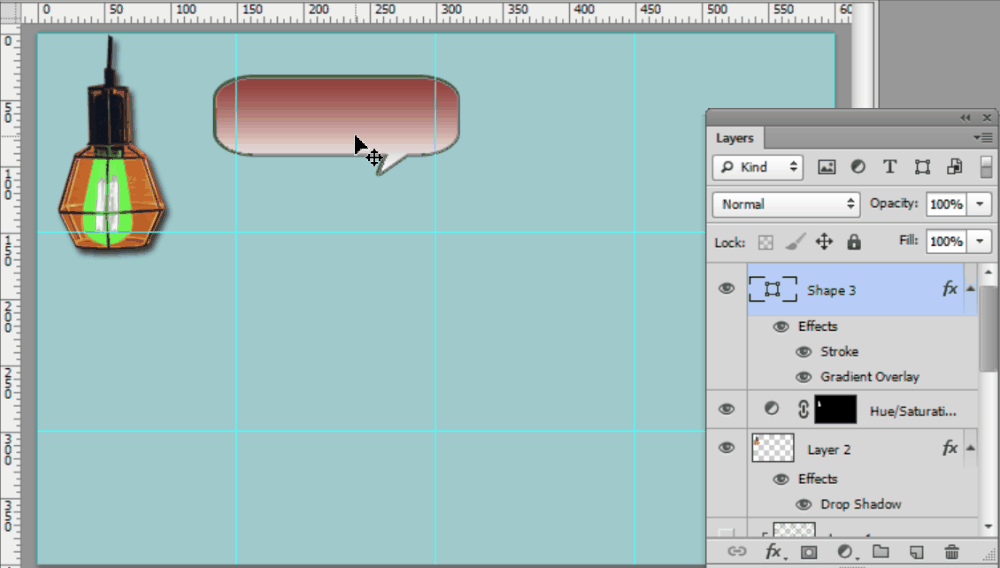Click Shape 3 fx badge
Image resolution: width=1000 pixels, height=568 pixels.
tap(950, 289)
